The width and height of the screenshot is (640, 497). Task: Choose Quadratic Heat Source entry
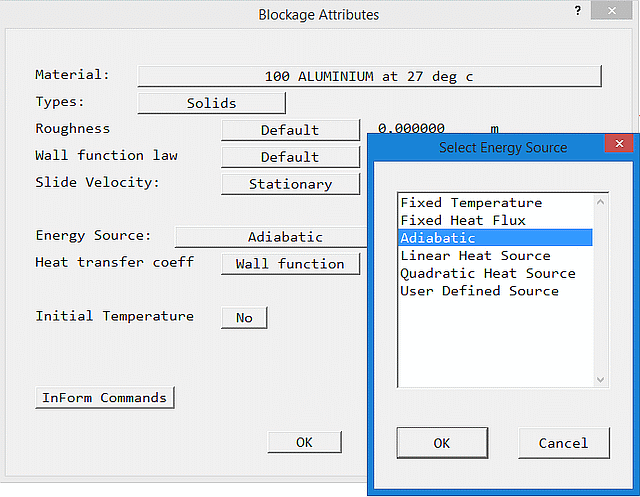(488, 273)
